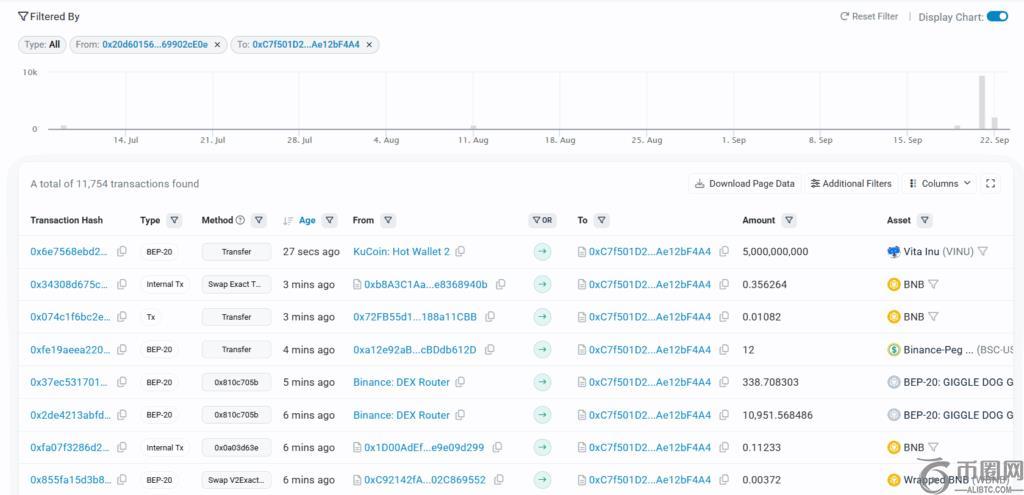This screenshot has width=1024, height=495.
Task: Toggle the OR filter between From and To
Action: click(542, 220)
